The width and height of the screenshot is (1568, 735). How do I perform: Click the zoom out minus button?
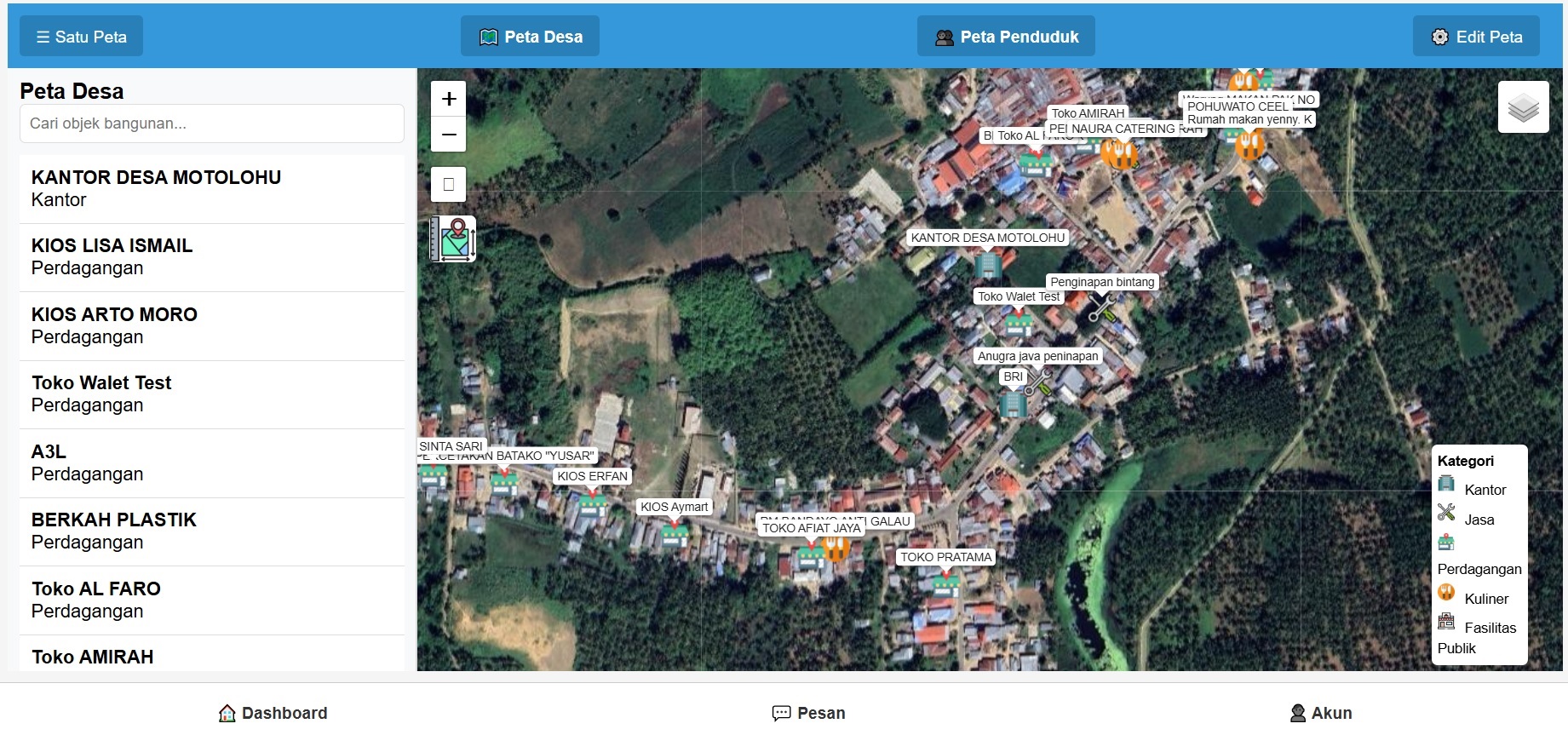tap(449, 135)
